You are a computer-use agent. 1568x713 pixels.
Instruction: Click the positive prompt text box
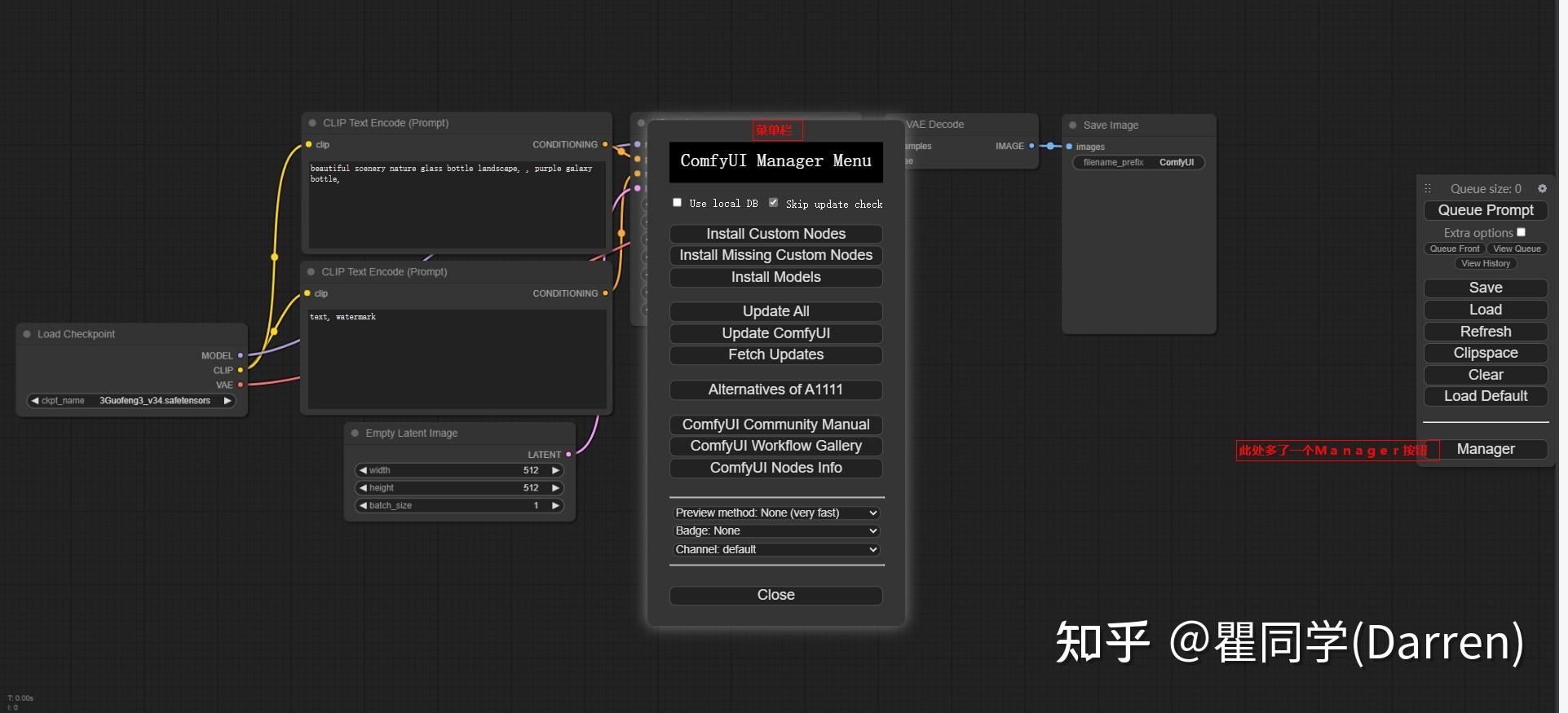click(x=457, y=205)
